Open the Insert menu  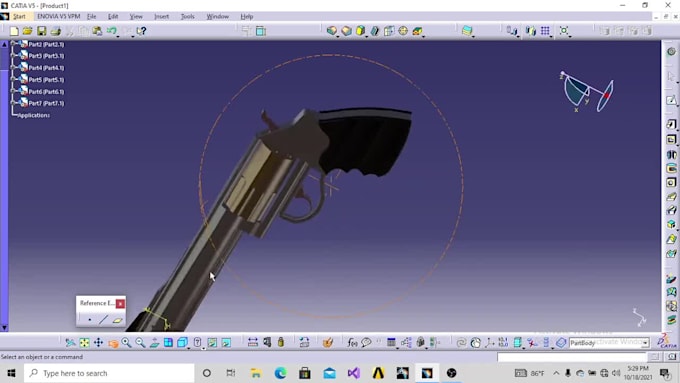point(161,16)
